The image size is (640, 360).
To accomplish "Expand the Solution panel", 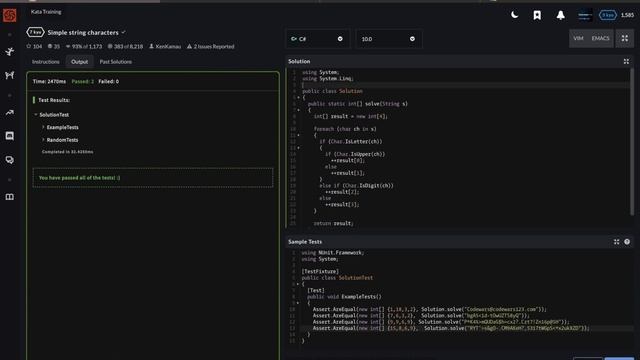I will (626, 62).
